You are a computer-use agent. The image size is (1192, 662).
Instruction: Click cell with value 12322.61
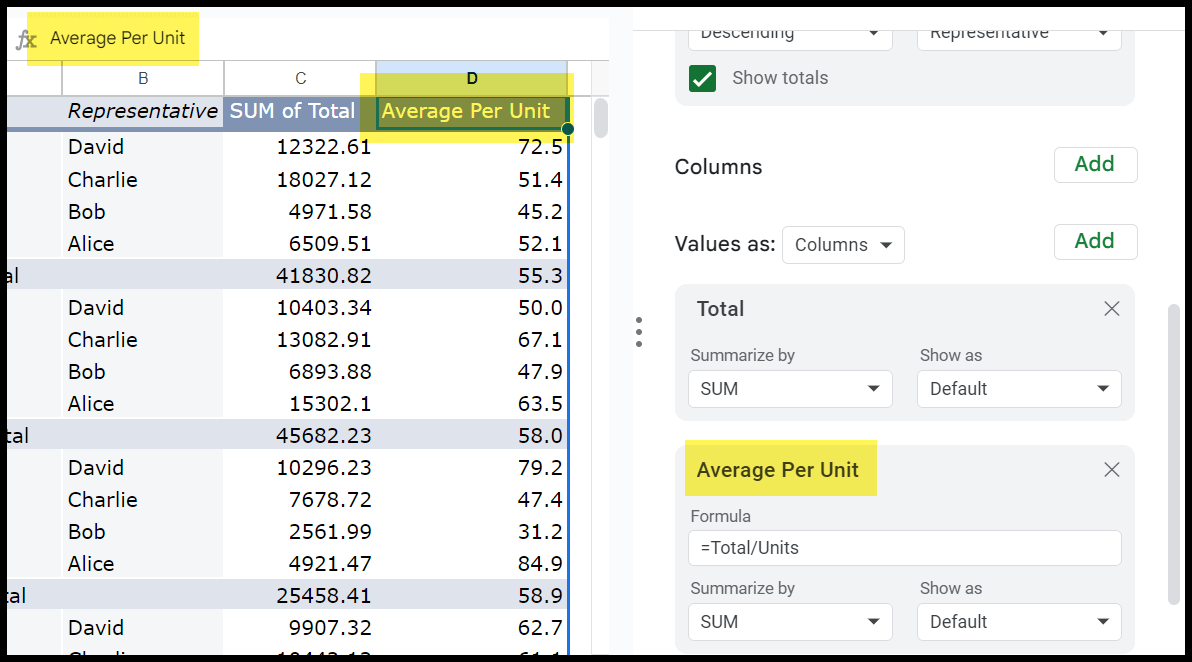pyautogui.click(x=300, y=147)
